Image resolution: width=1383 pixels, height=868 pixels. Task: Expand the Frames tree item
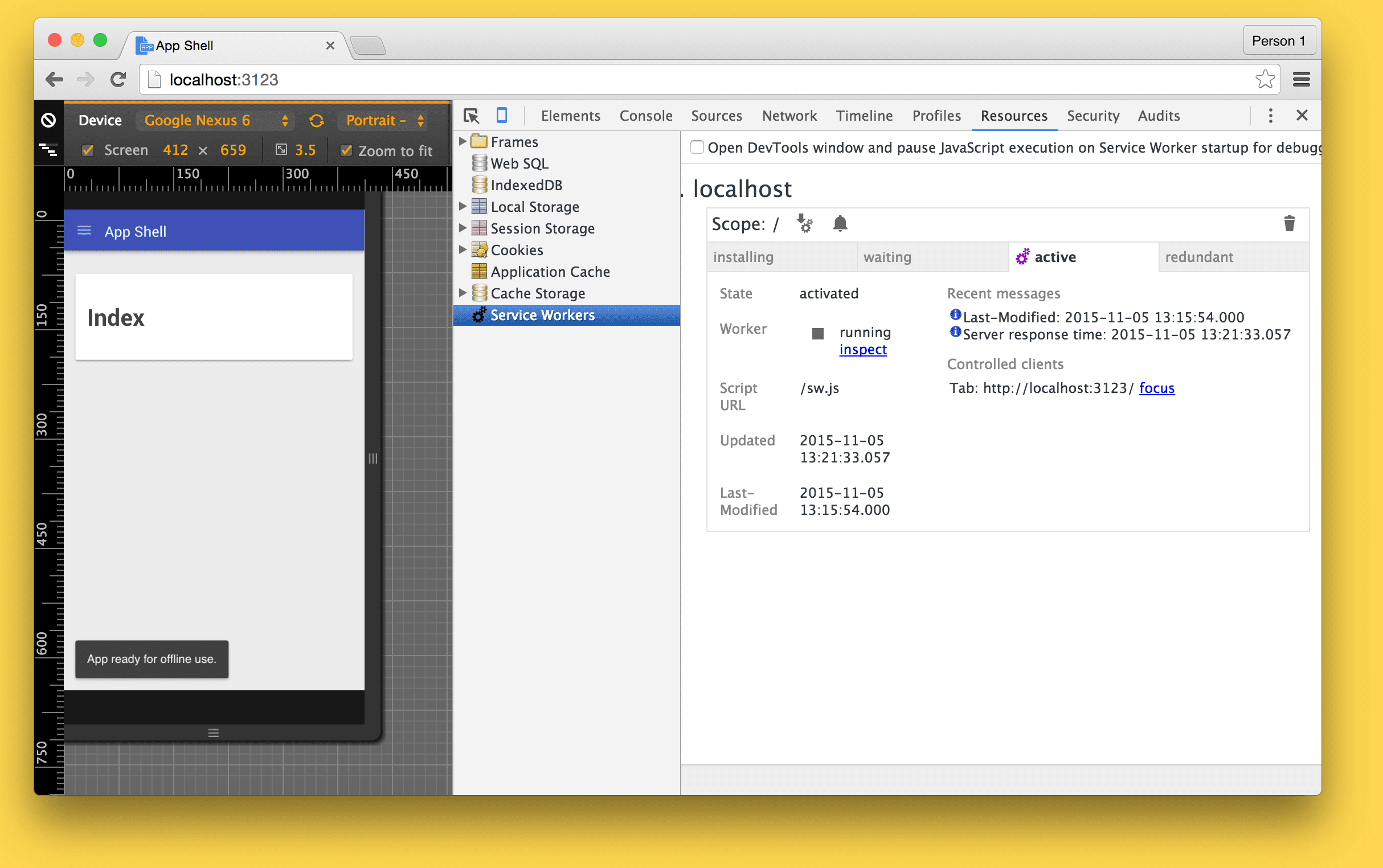tap(465, 141)
